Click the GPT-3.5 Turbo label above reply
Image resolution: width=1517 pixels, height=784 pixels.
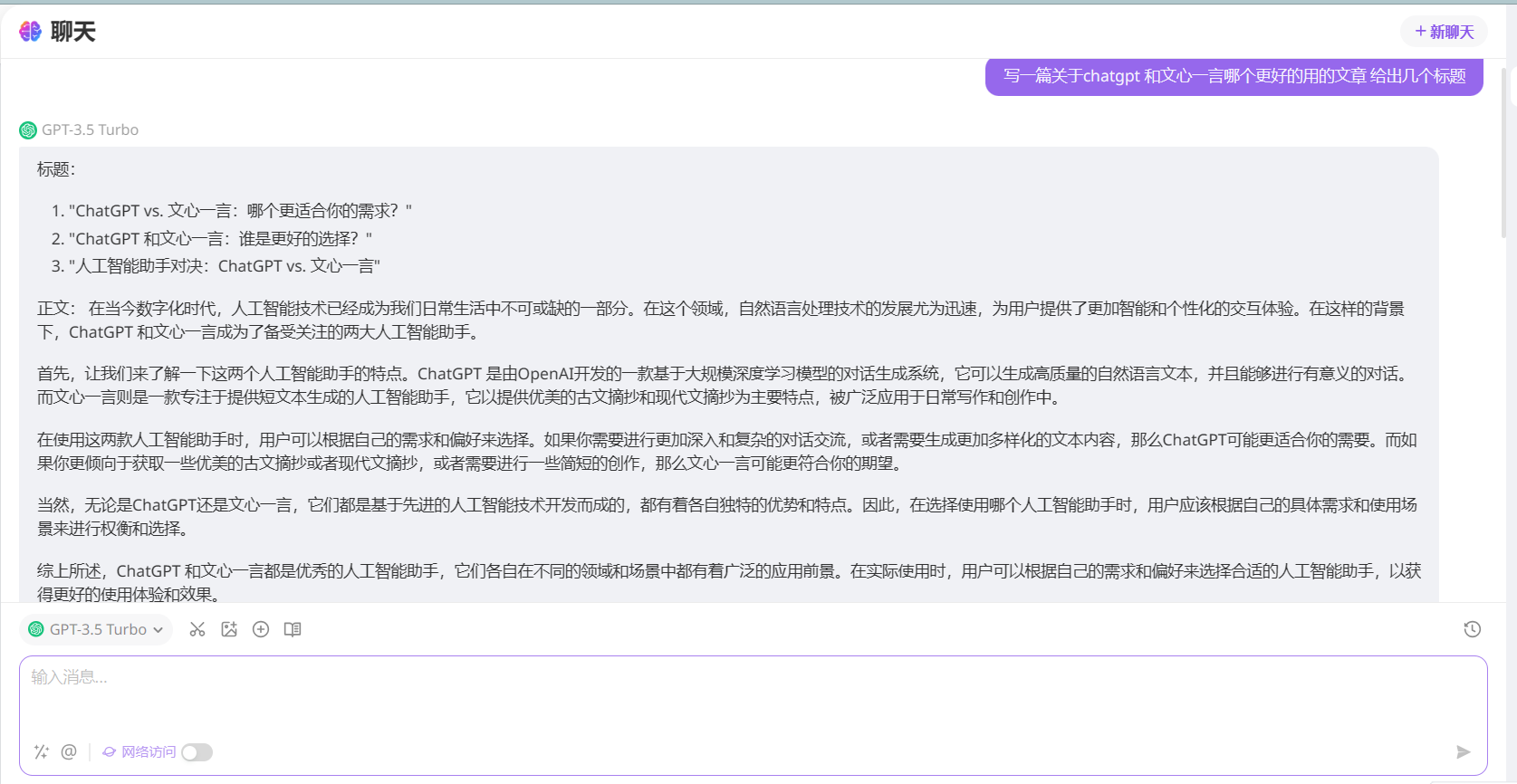[x=91, y=129]
